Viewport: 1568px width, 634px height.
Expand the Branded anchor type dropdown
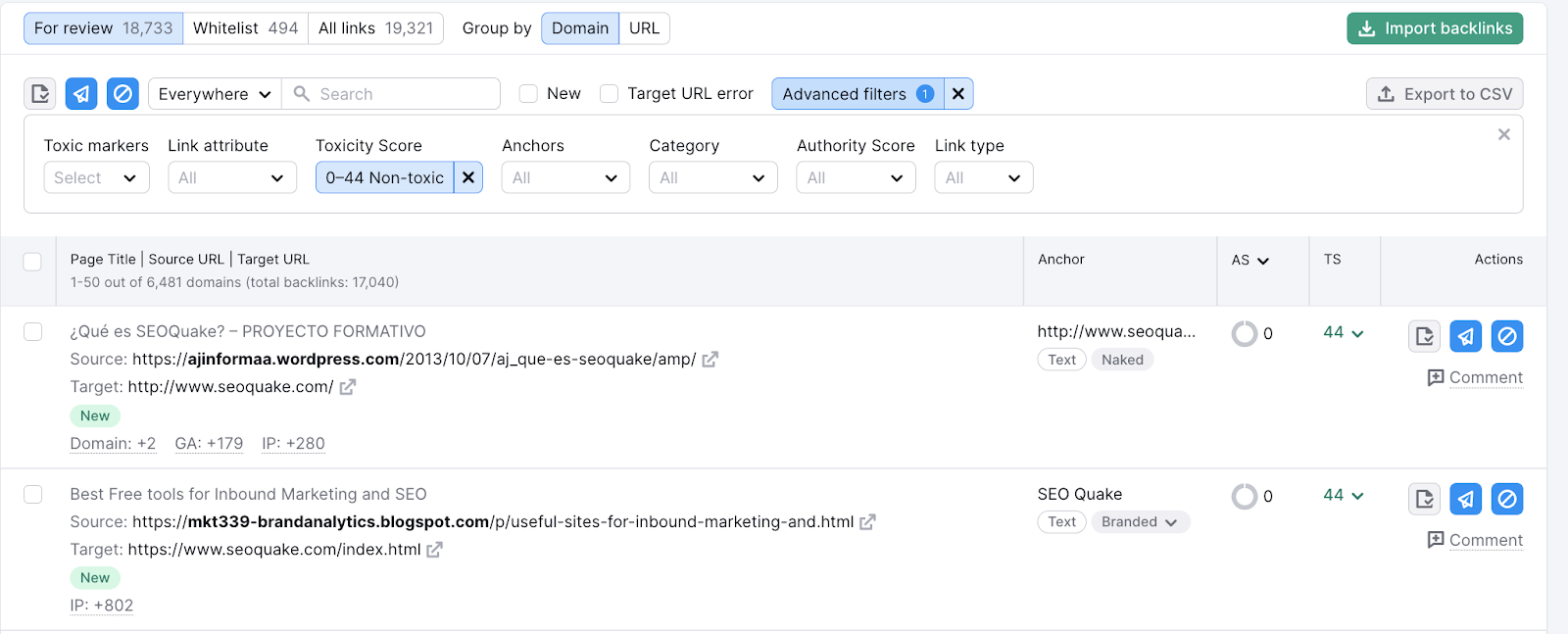1141,522
